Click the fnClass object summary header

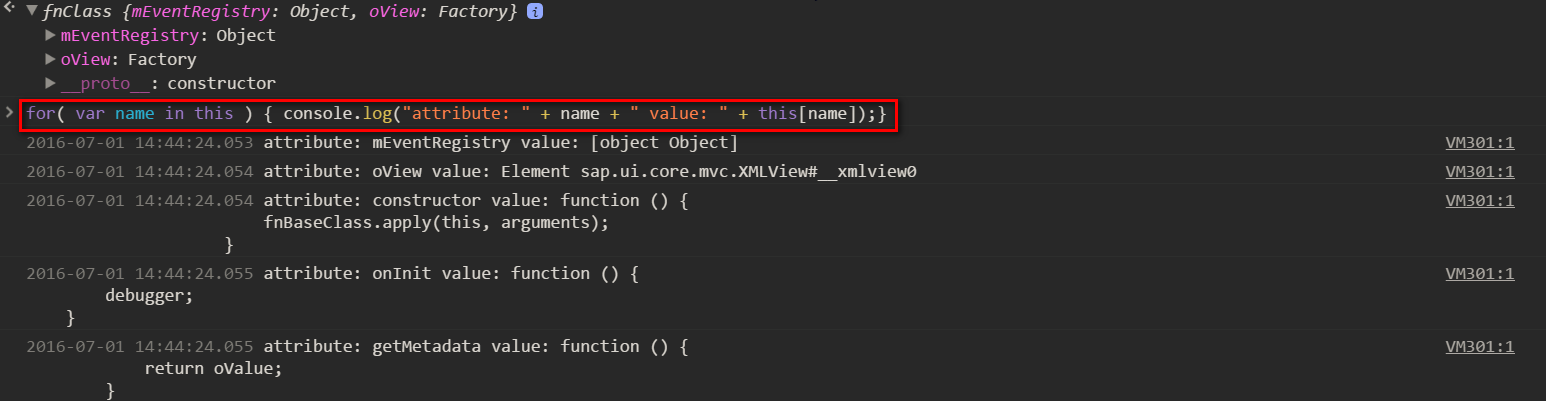[280, 12]
